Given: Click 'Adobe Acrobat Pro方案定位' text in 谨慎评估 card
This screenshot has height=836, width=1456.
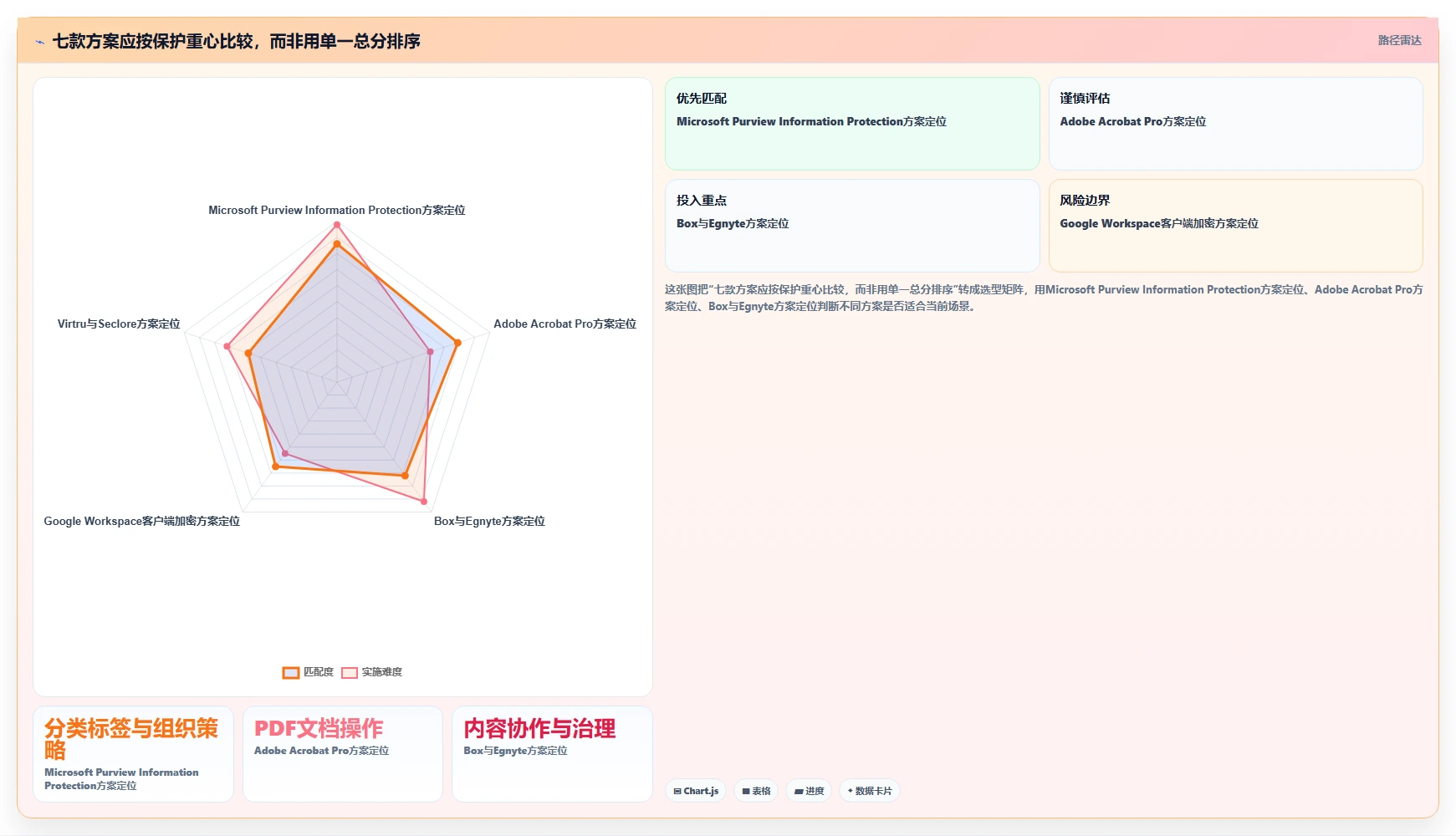Looking at the screenshot, I should (x=1133, y=121).
